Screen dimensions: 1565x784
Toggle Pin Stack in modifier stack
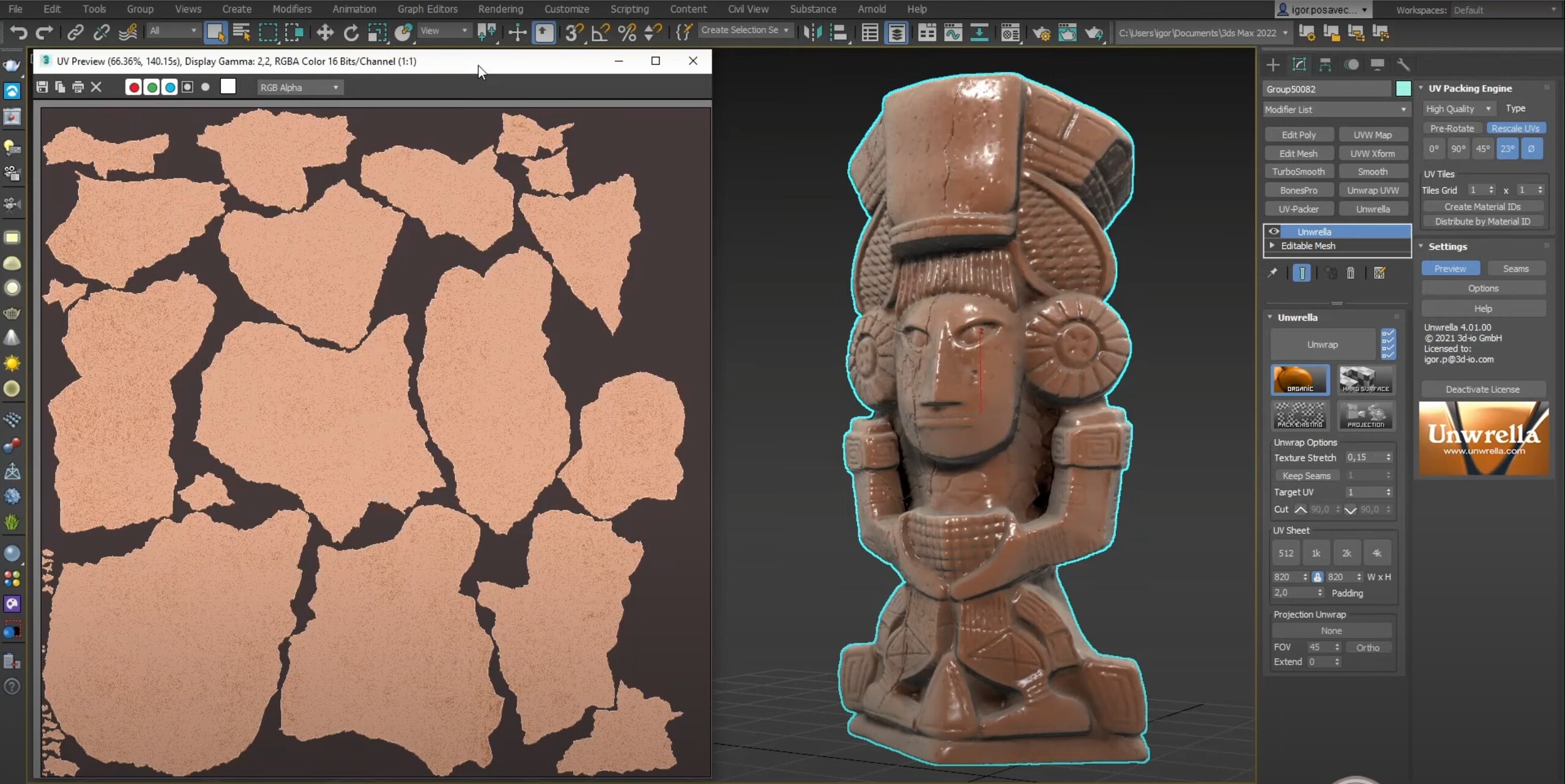click(x=1273, y=273)
